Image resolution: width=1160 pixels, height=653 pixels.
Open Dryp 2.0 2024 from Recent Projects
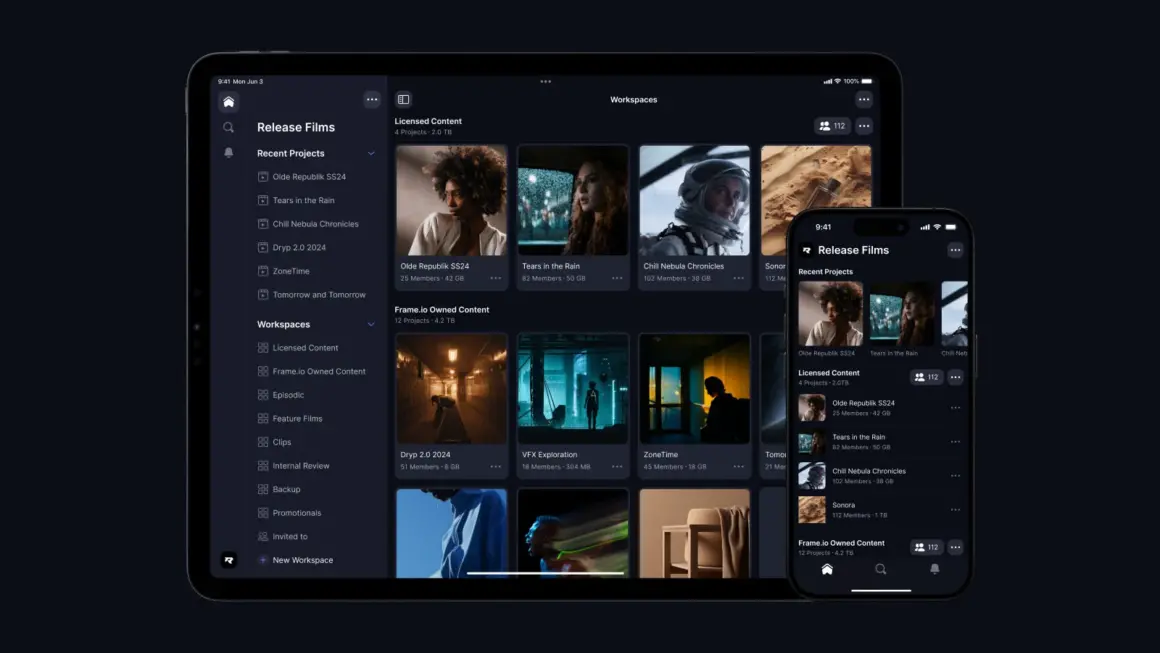[x=299, y=248]
